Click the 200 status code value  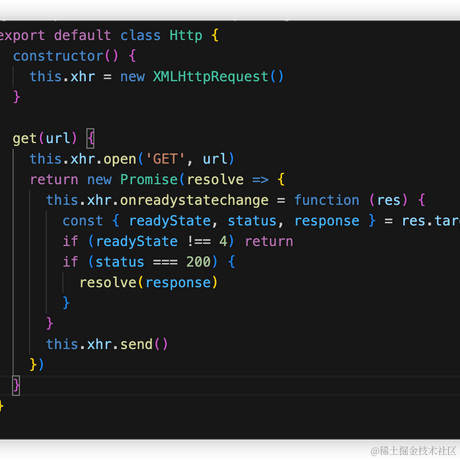click(198, 262)
